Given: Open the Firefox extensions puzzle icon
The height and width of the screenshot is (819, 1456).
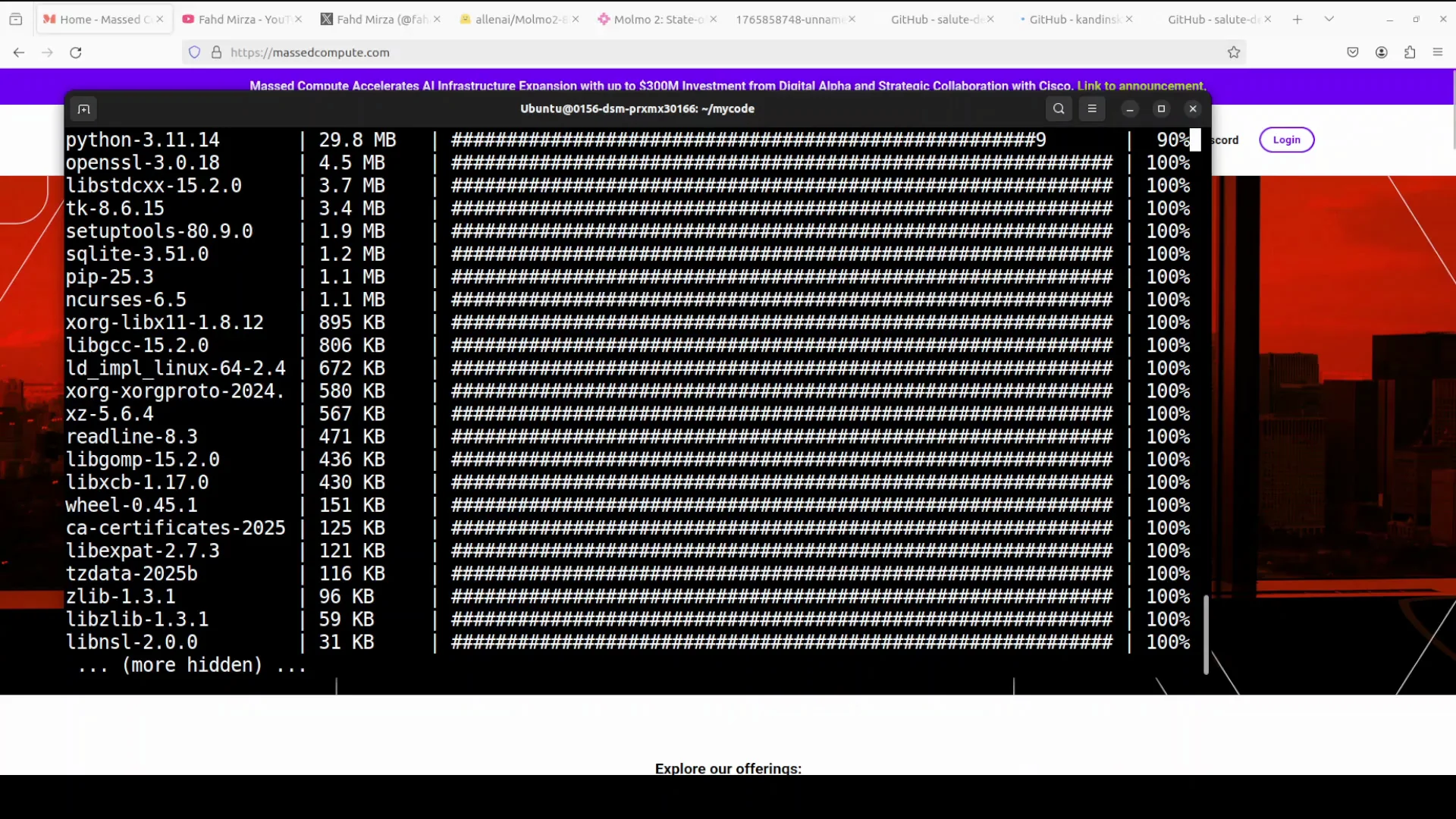Looking at the screenshot, I should pyautogui.click(x=1410, y=52).
